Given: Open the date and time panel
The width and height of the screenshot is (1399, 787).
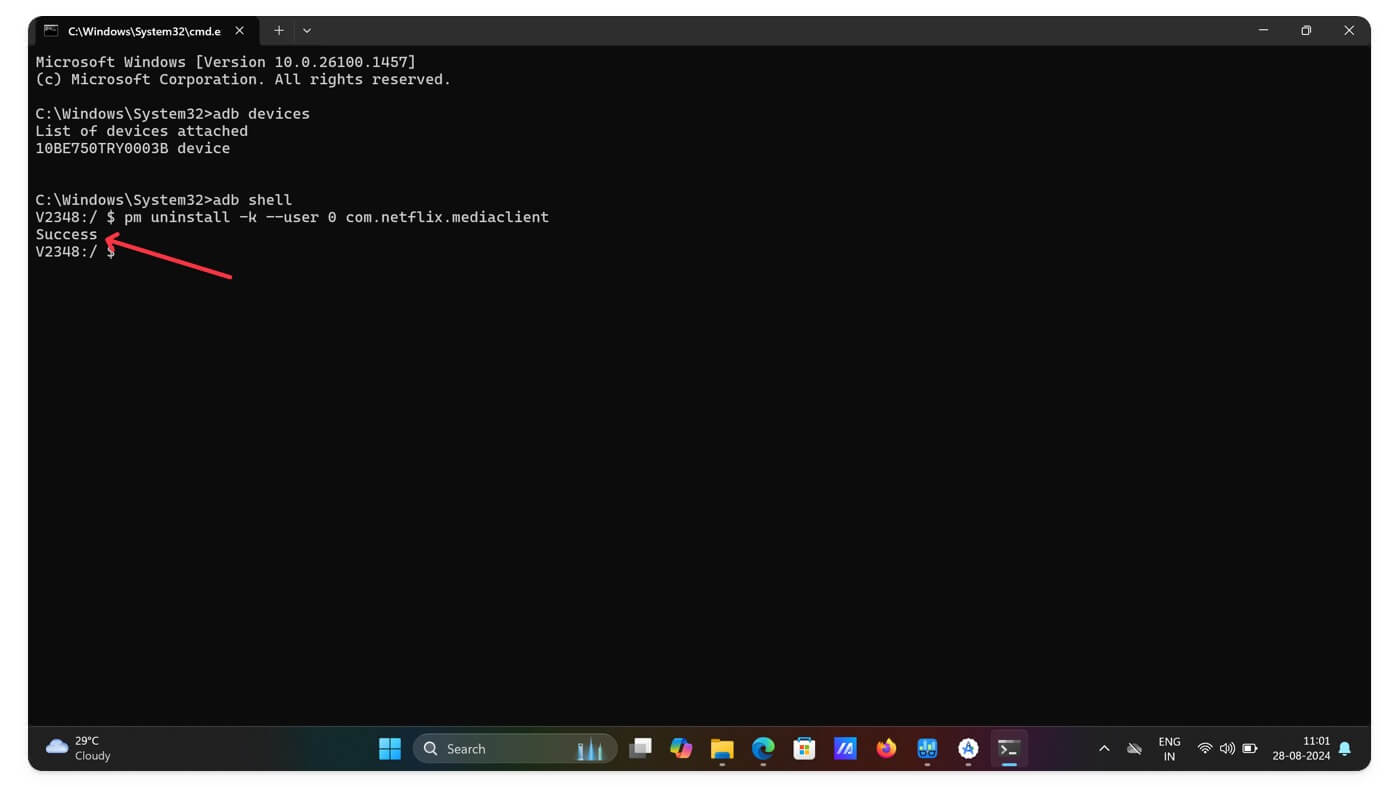Looking at the screenshot, I should [1301, 749].
